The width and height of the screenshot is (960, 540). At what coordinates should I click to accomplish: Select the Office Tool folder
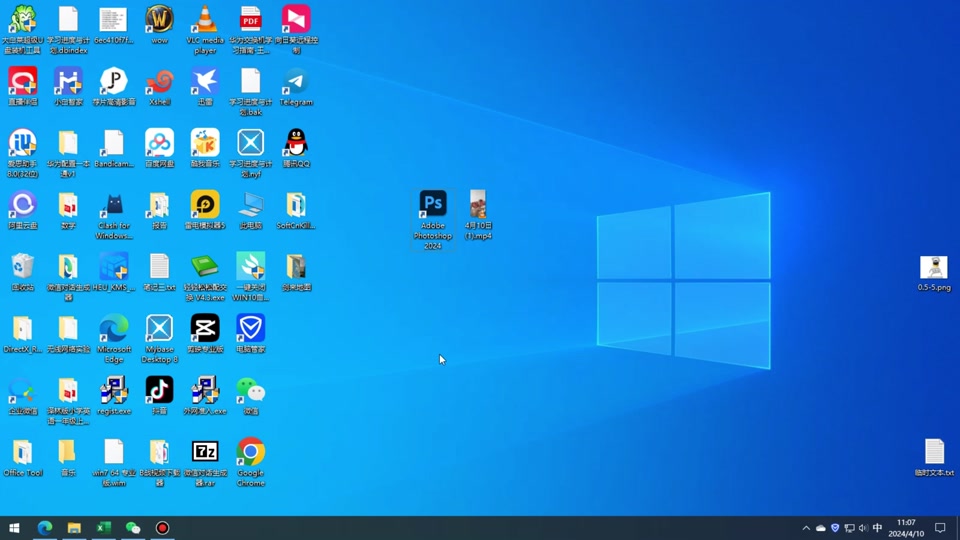point(23,457)
